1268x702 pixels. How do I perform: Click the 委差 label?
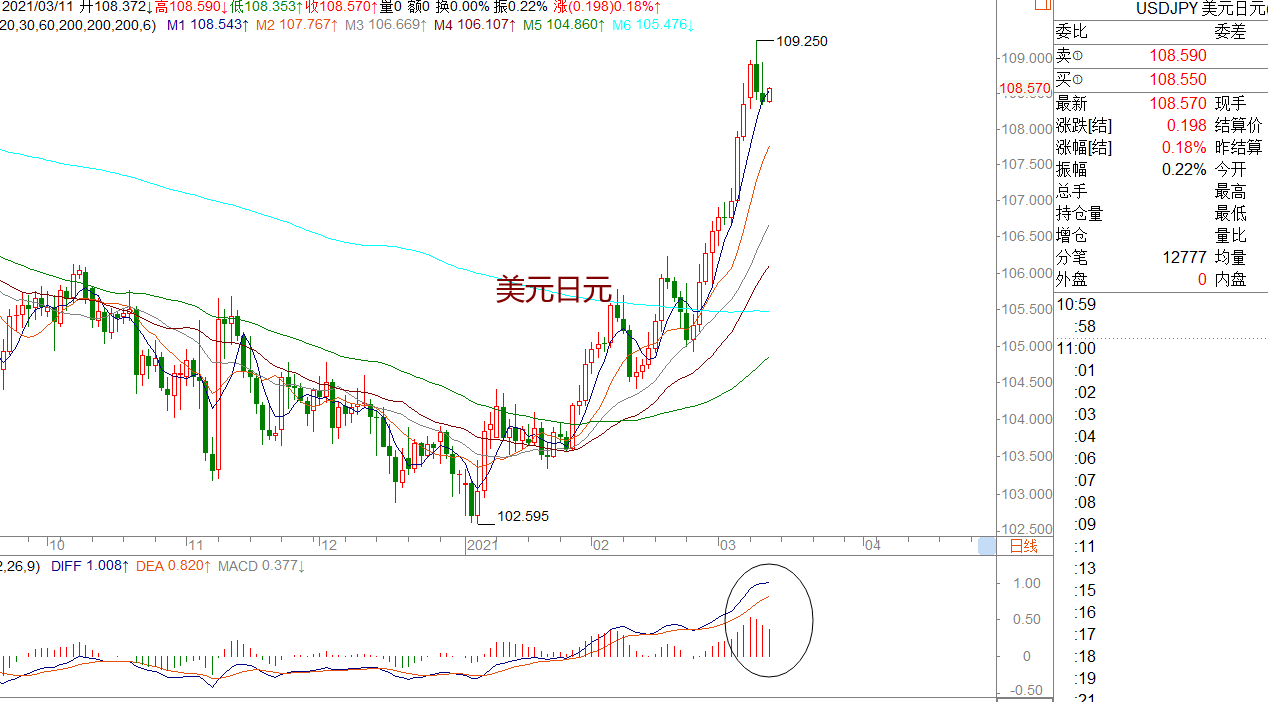tap(1231, 32)
